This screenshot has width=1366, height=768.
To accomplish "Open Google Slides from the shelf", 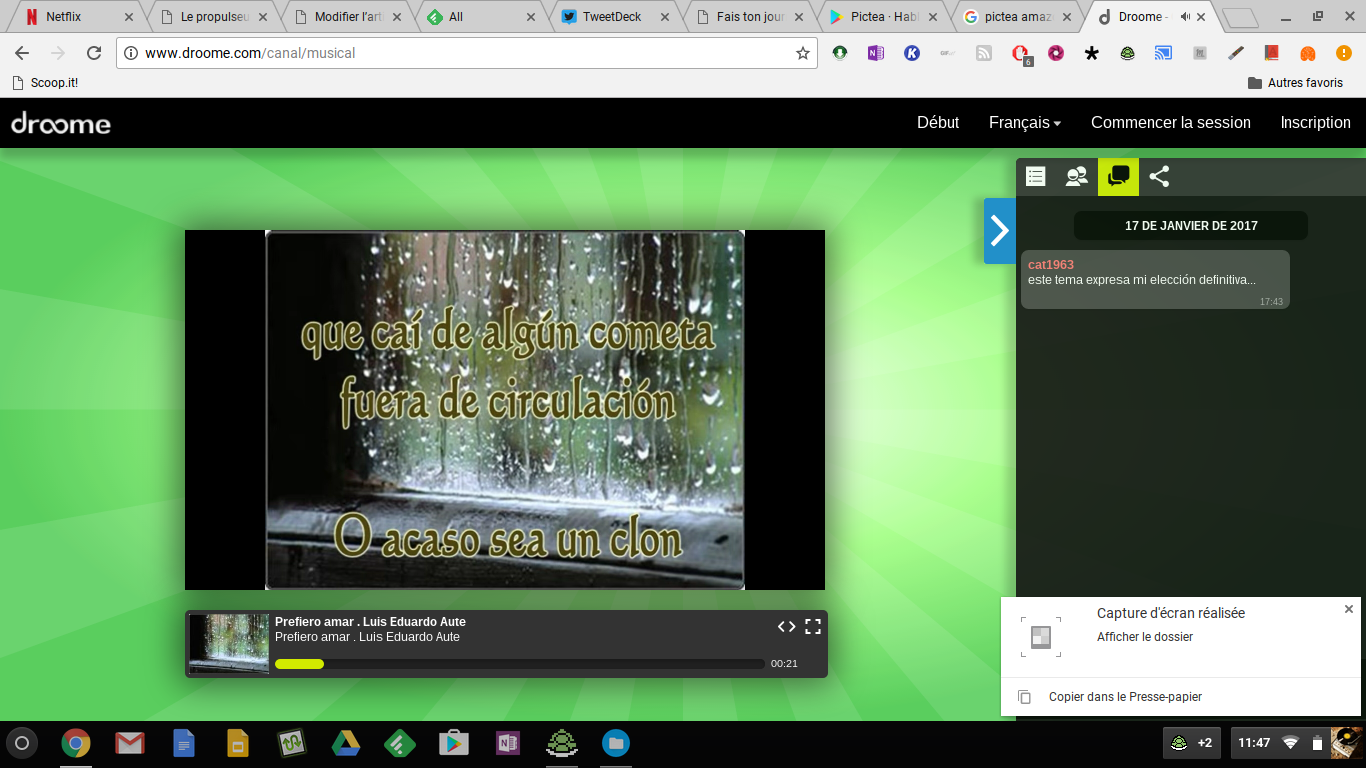I will 238,743.
